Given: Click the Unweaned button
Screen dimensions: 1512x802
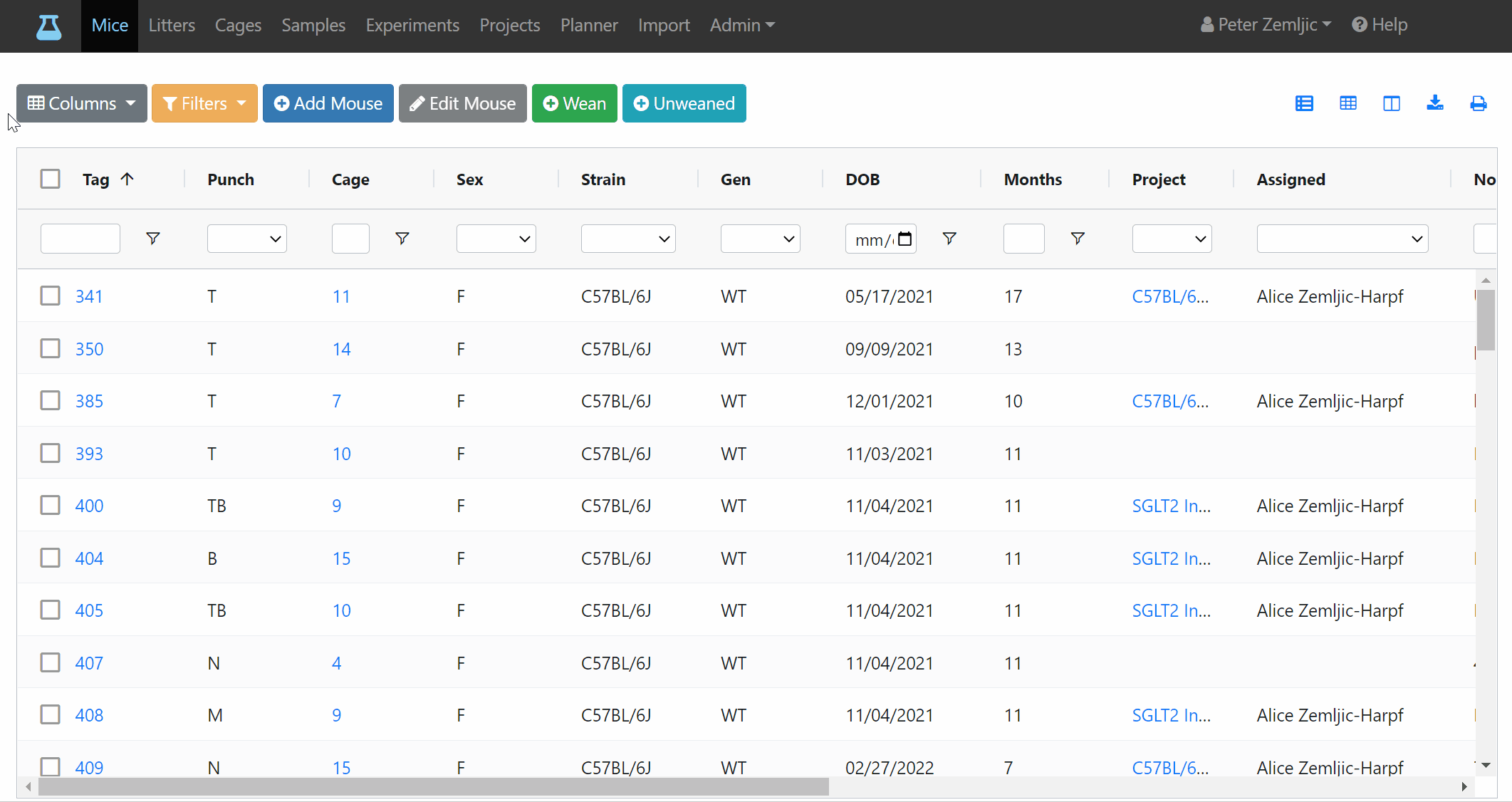Looking at the screenshot, I should (x=684, y=103).
